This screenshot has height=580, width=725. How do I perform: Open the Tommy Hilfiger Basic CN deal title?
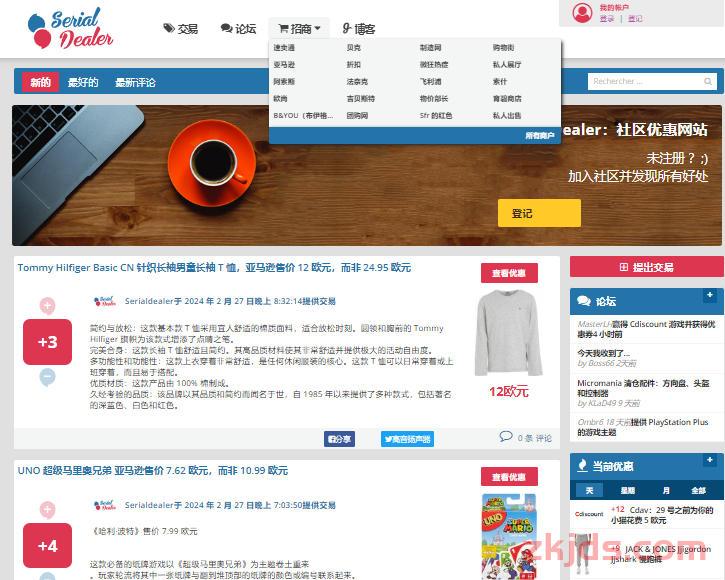(214, 267)
